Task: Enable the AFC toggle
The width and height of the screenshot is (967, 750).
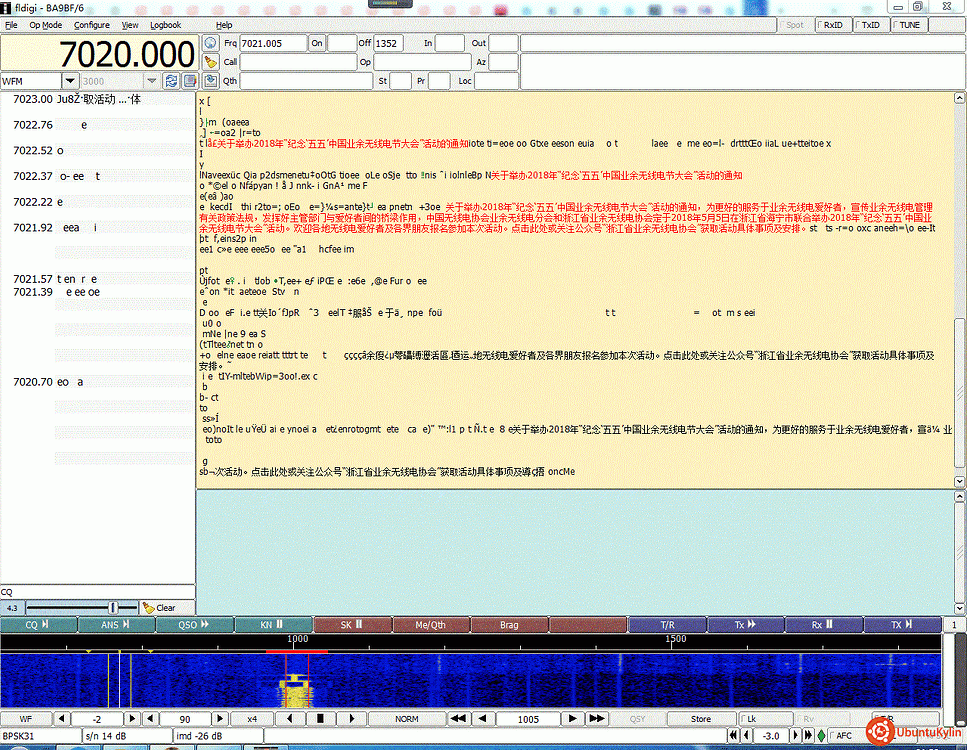Action: (x=837, y=736)
